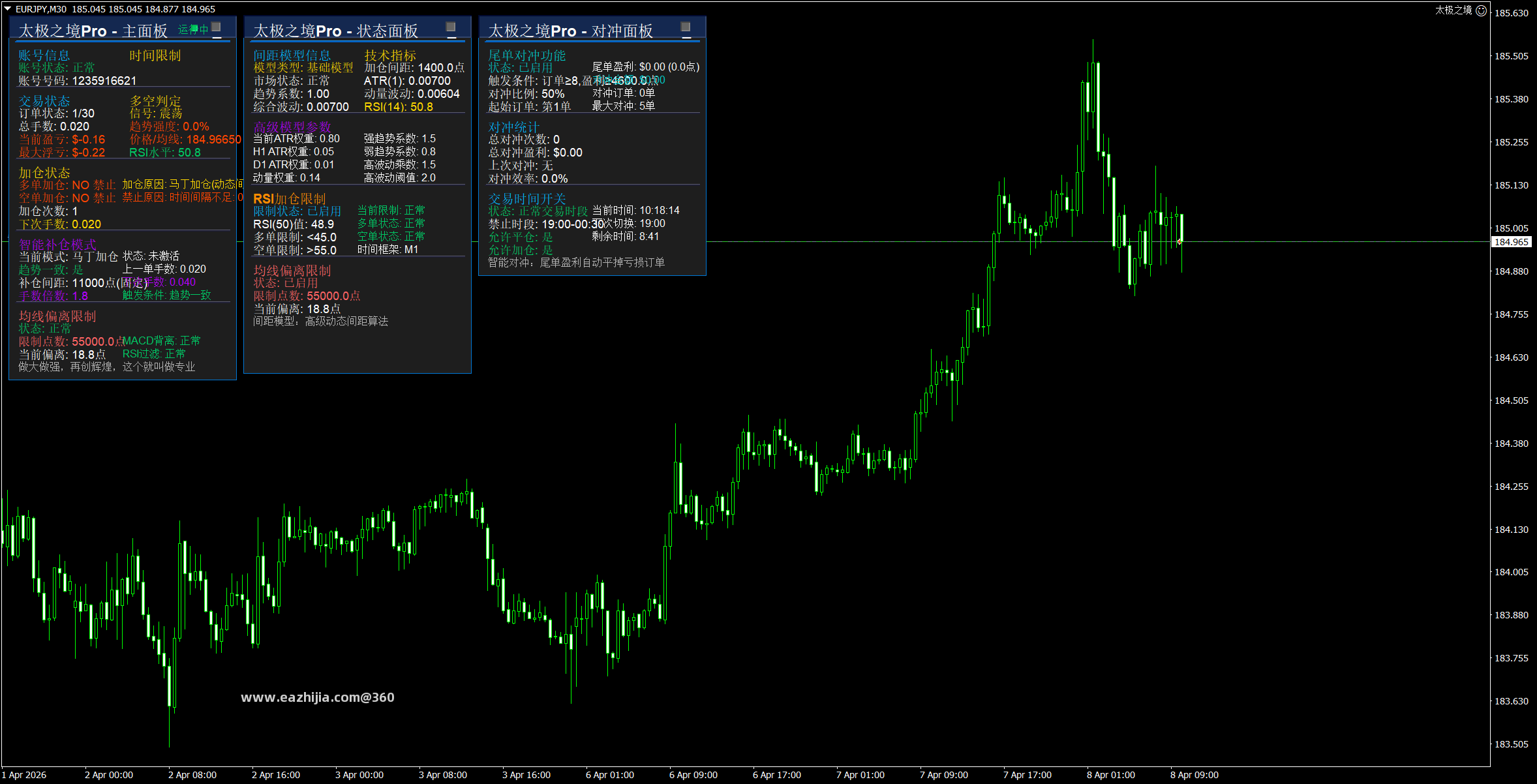Click the 最大浮亏: $-0.22 value
This screenshot has width=1537, height=784.
point(62,153)
